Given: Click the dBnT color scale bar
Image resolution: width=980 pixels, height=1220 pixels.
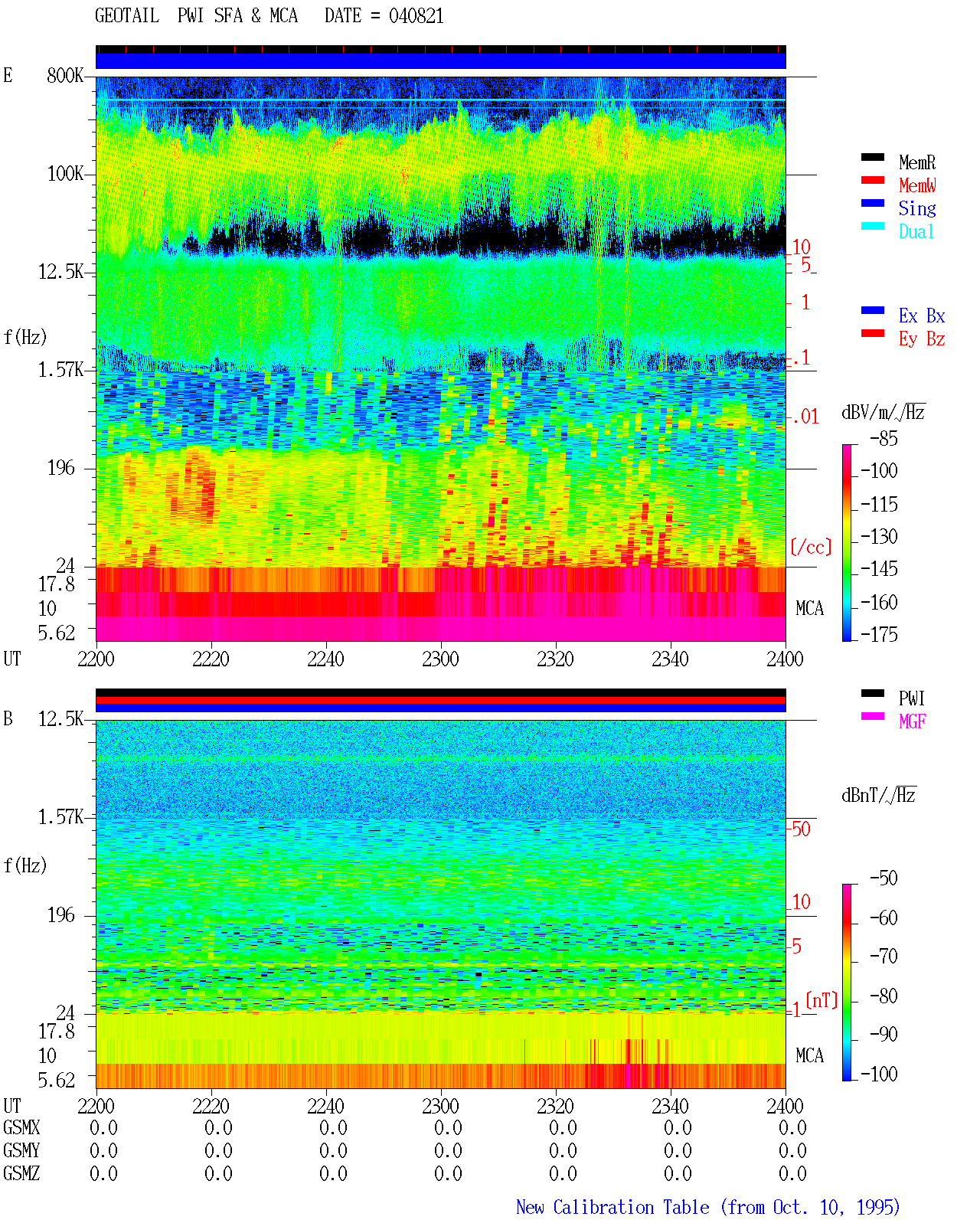Looking at the screenshot, I should [x=846, y=983].
